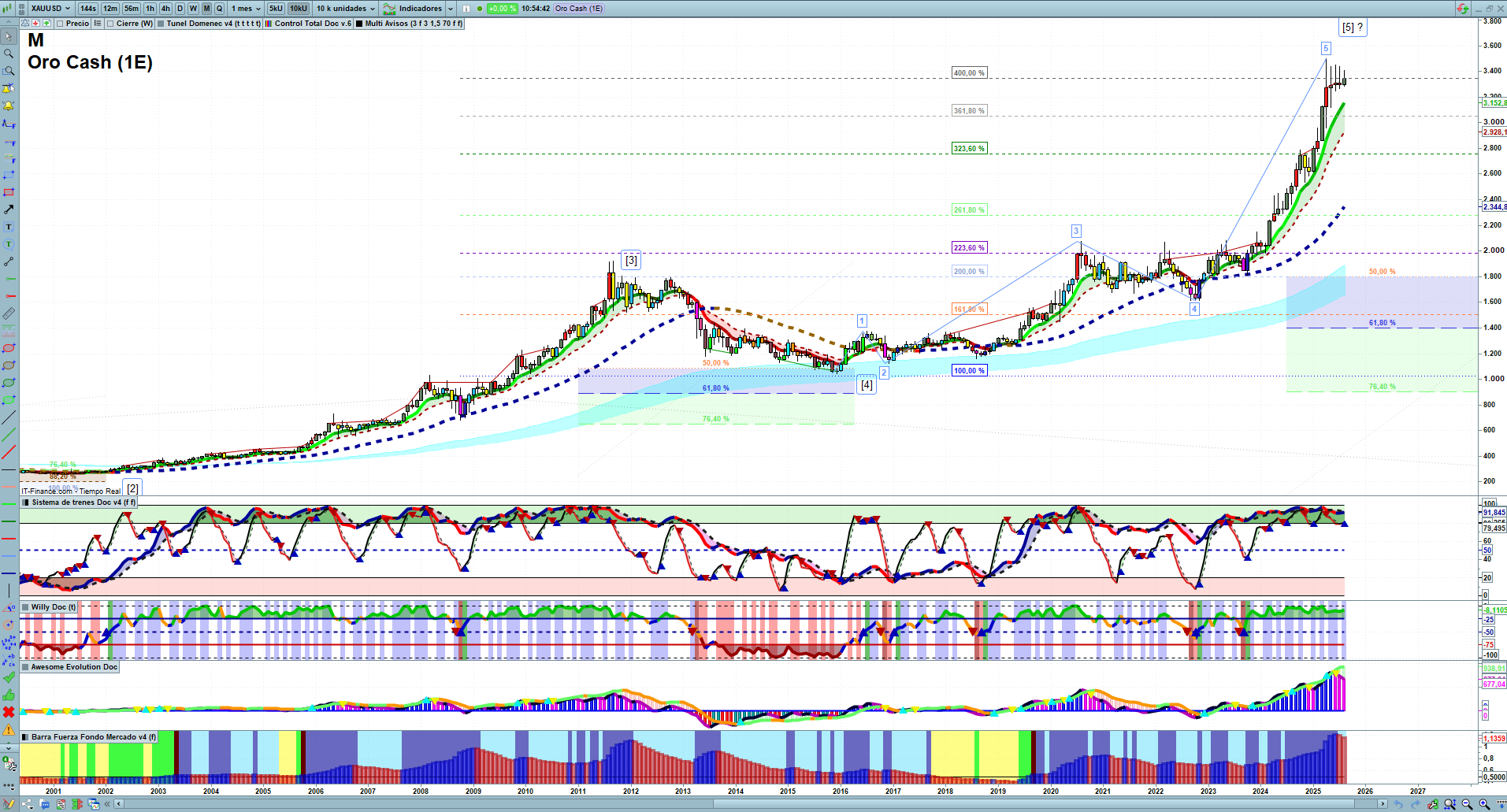Open the Barra Fuerza Fondo Mercado v4 label

click(89, 737)
